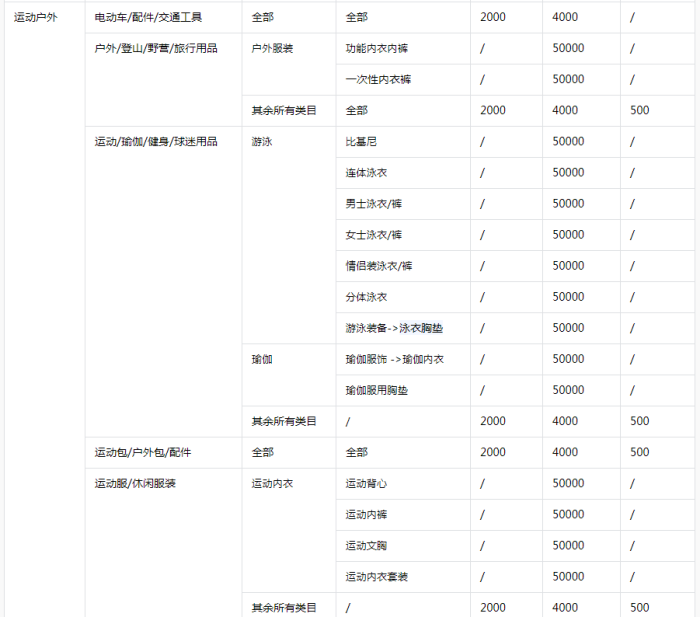Select the 运动内衣套装 cell
700x617 pixels.
coord(376,576)
